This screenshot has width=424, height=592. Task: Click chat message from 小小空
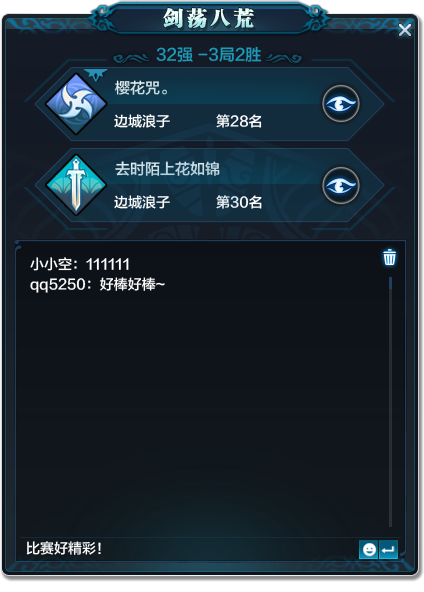pos(80,264)
